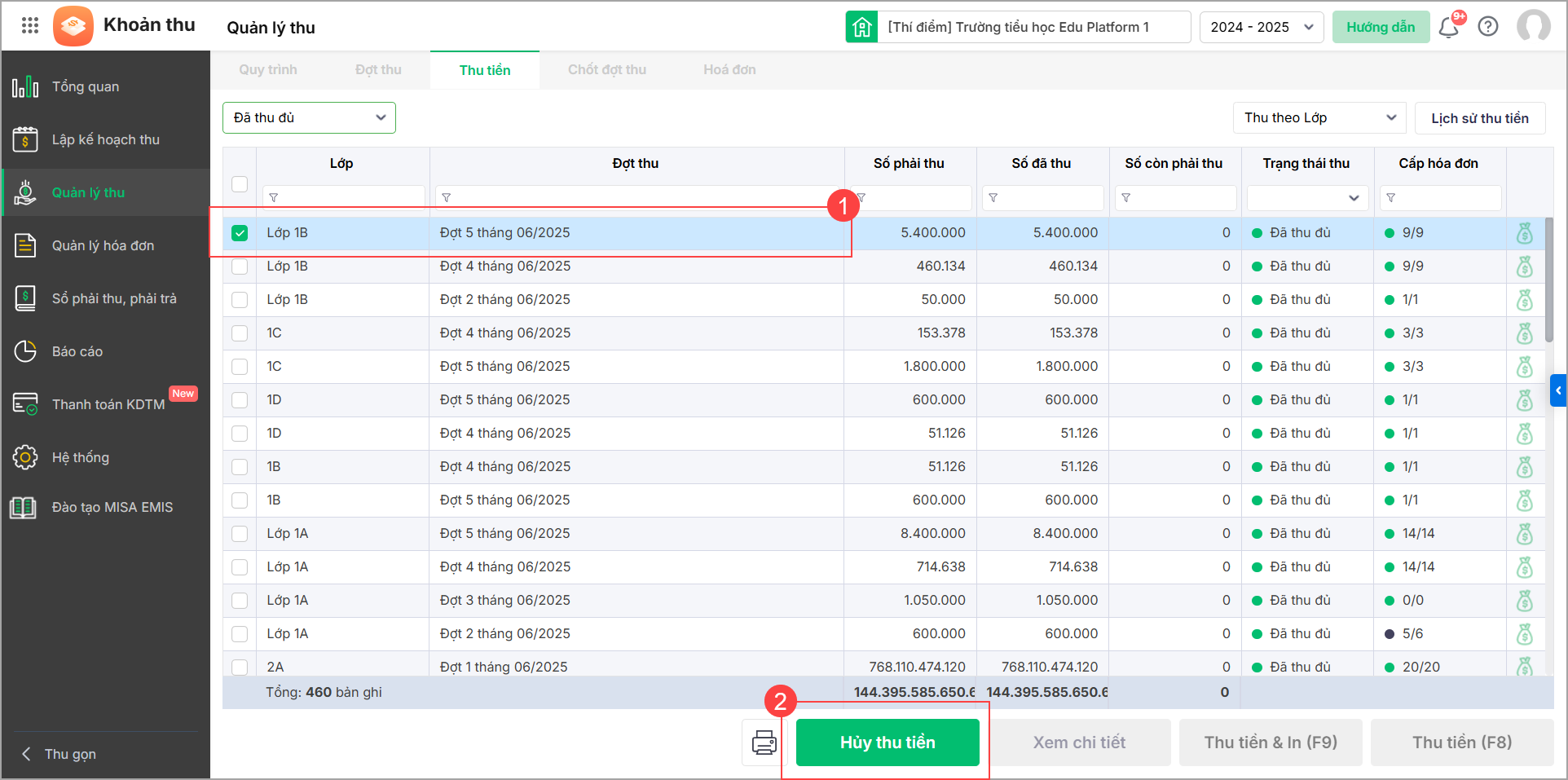Check the Lớp 1B Đợt 2 row checkbox
The height and width of the screenshot is (780, 1568).
pos(240,300)
